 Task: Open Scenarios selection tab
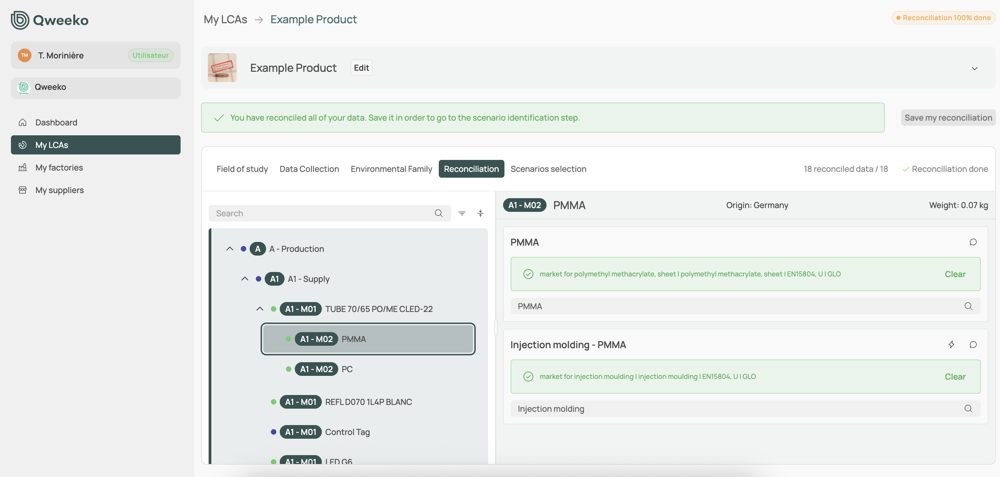point(548,169)
